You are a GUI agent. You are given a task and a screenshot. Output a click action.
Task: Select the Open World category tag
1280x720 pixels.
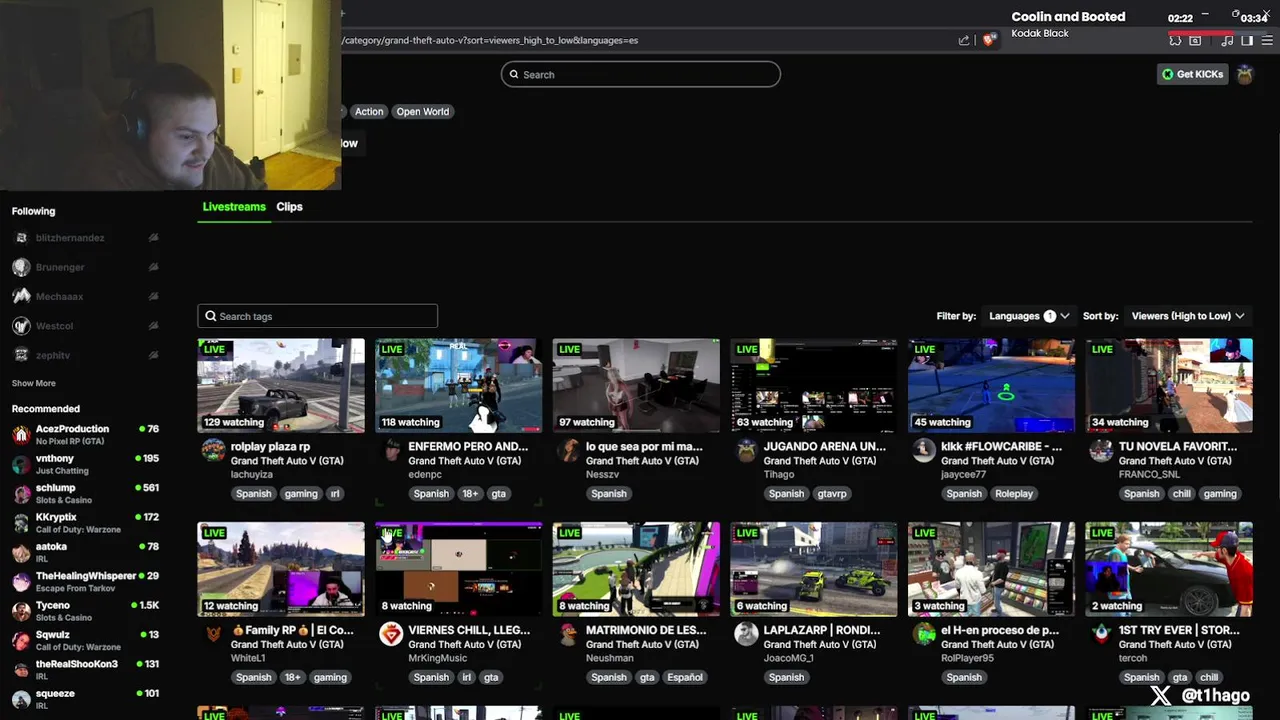tap(422, 112)
